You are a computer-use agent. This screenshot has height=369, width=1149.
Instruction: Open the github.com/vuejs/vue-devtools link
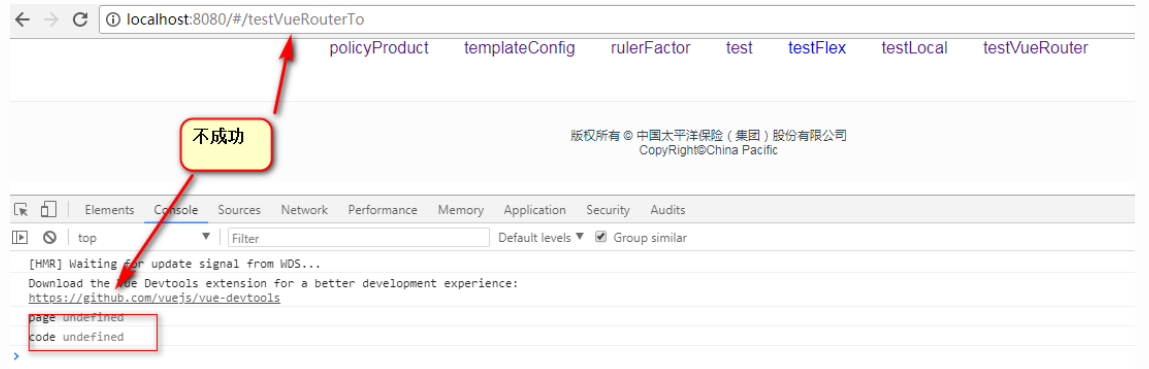tap(154, 298)
